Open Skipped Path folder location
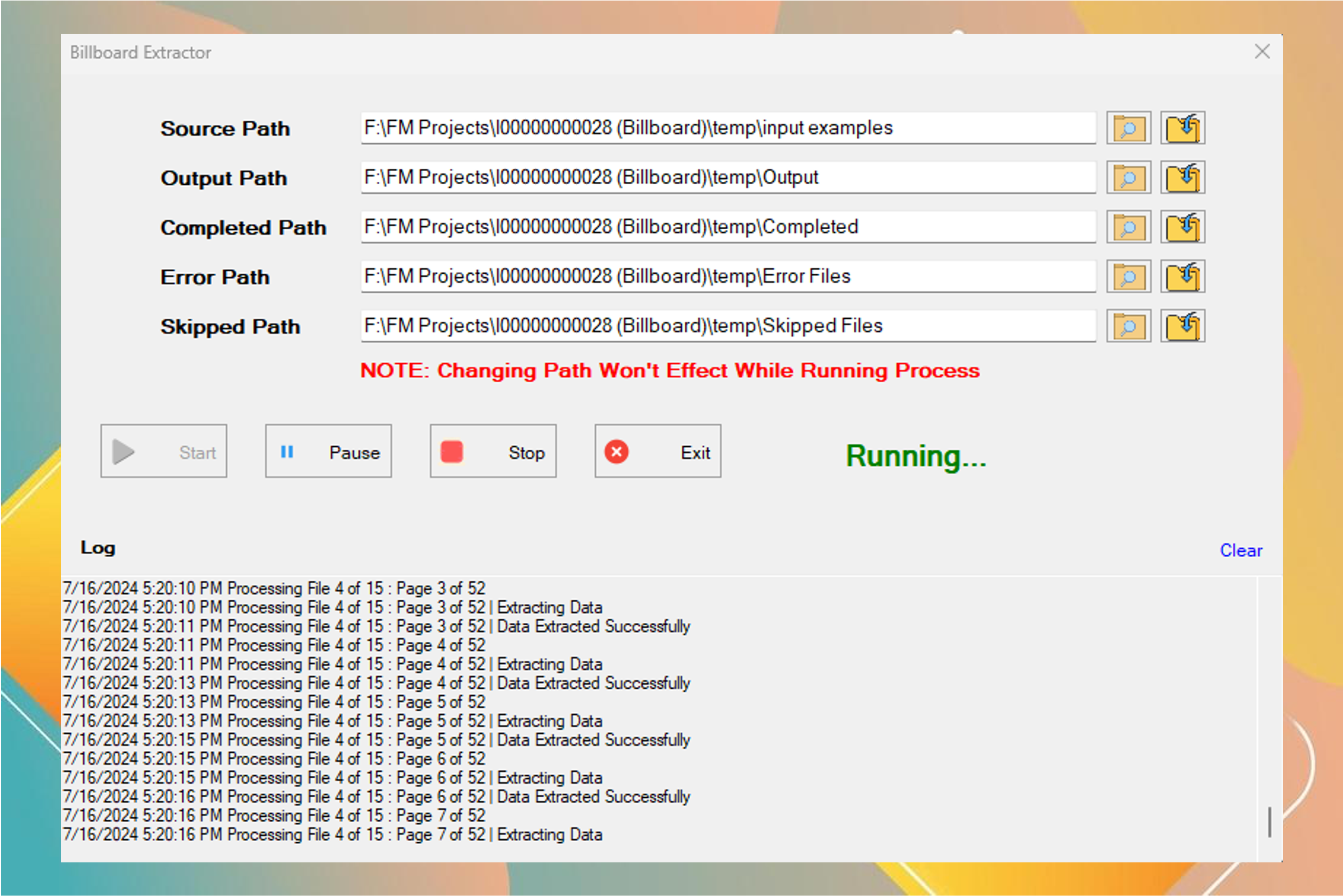This screenshot has height=896, width=1344. [1182, 327]
